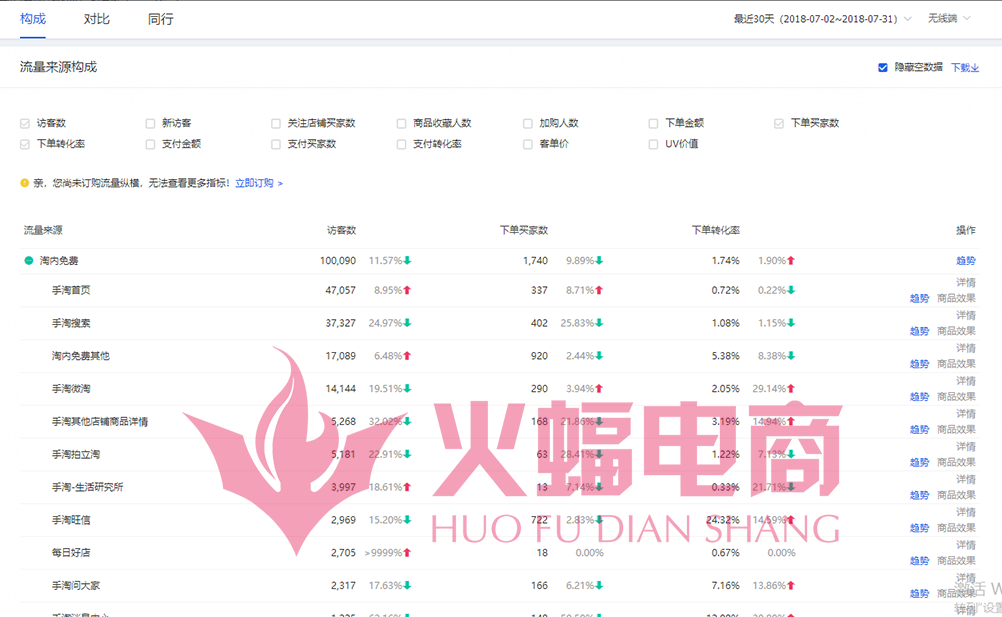
Task: Click the green down arrow beside 11.57%
Action: point(408,261)
